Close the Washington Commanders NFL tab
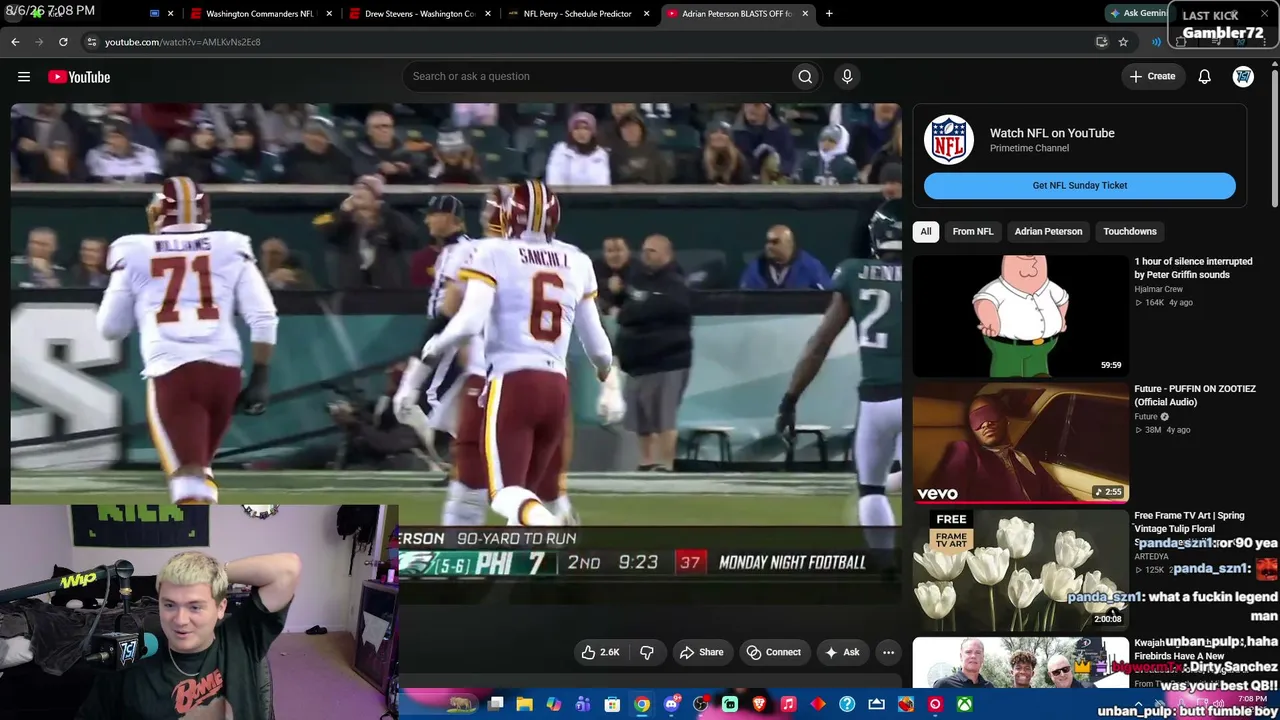This screenshot has height=720, width=1280. coord(329,14)
